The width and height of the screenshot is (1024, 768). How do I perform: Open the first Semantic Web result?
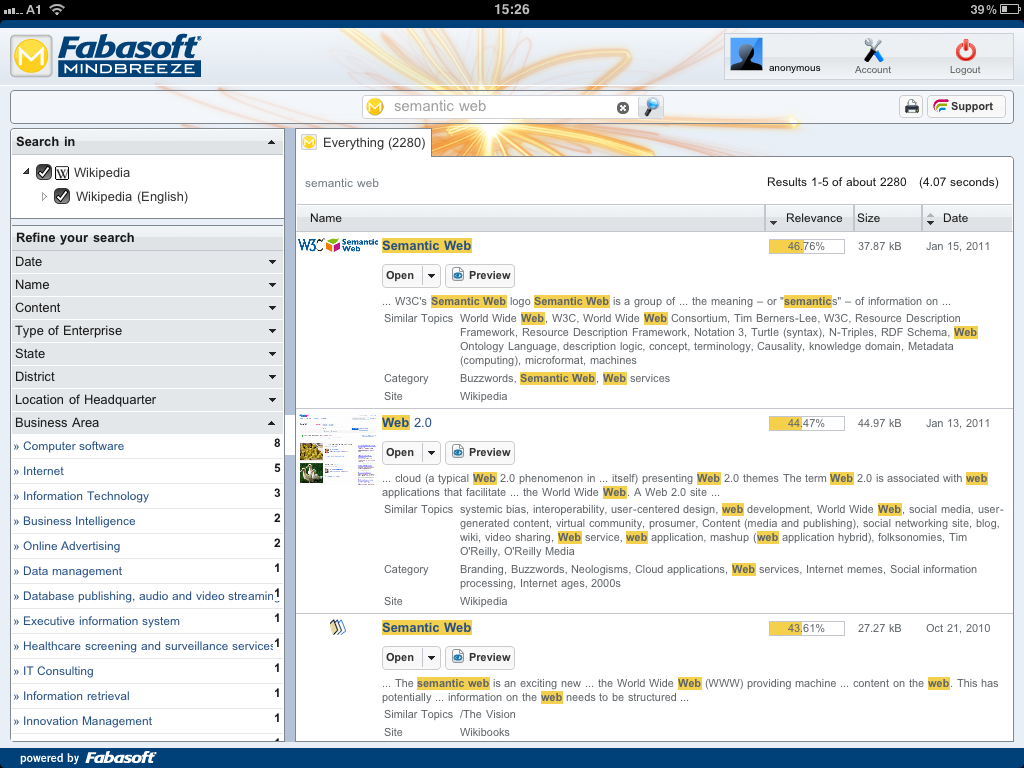(x=402, y=276)
